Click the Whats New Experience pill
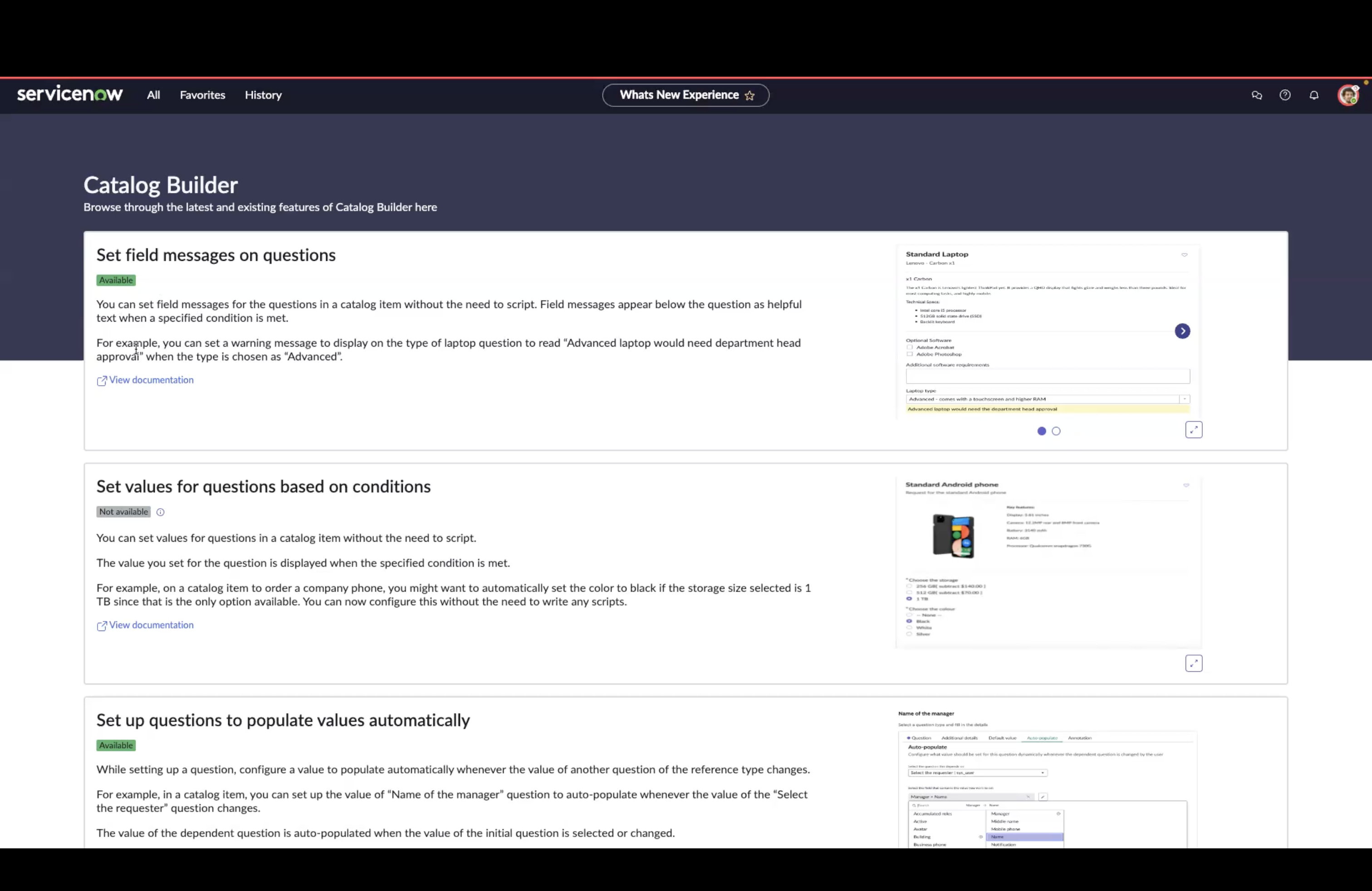The height and width of the screenshot is (891, 1372). [x=686, y=95]
